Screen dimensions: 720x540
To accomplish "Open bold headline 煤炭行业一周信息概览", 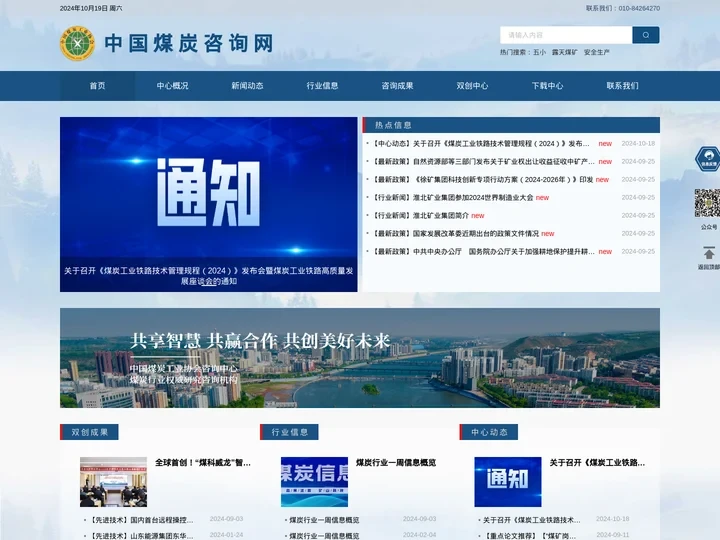I will click(396, 462).
